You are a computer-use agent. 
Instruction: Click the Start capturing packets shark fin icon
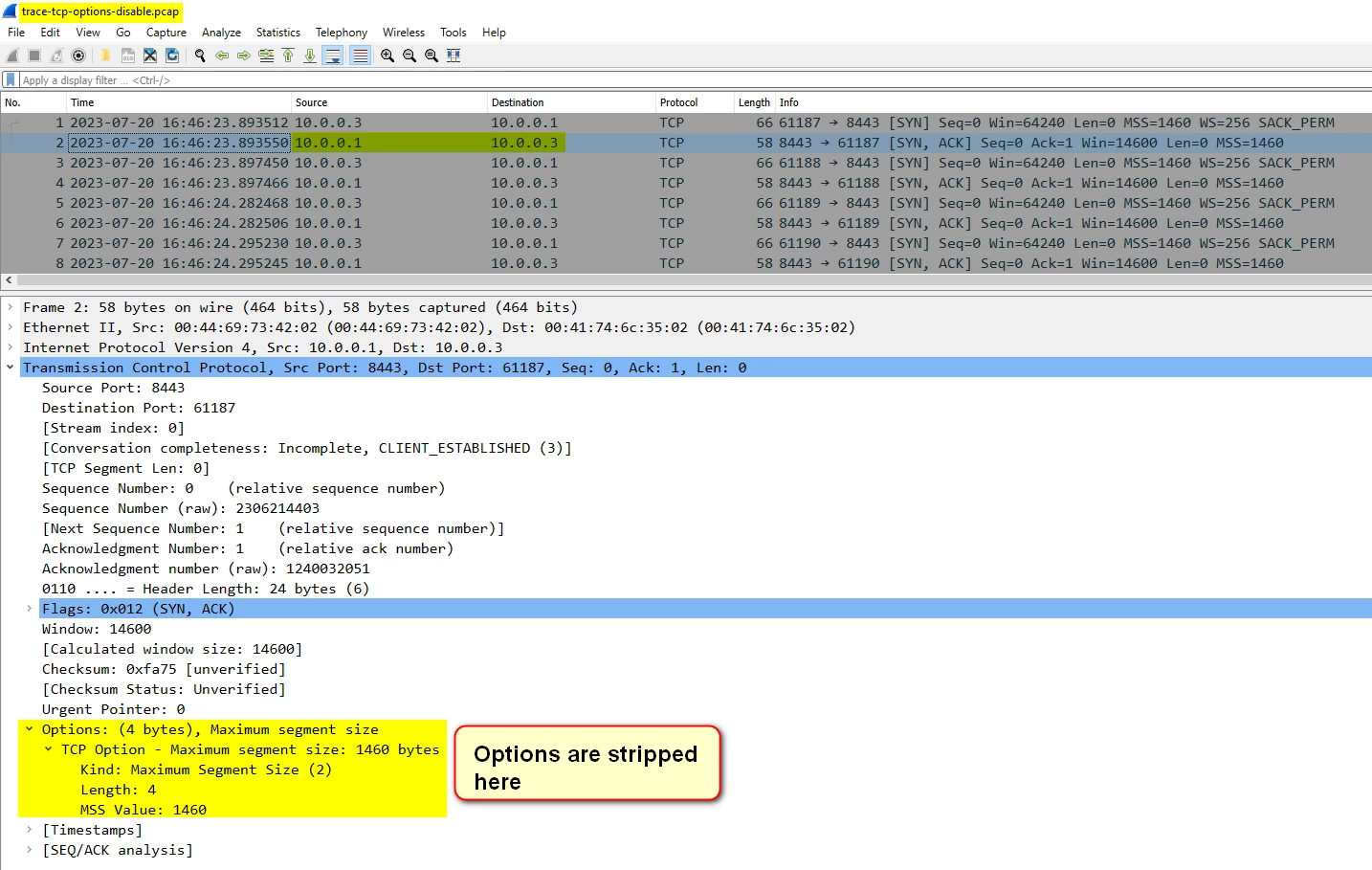pyautogui.click(x=13, y=56)
